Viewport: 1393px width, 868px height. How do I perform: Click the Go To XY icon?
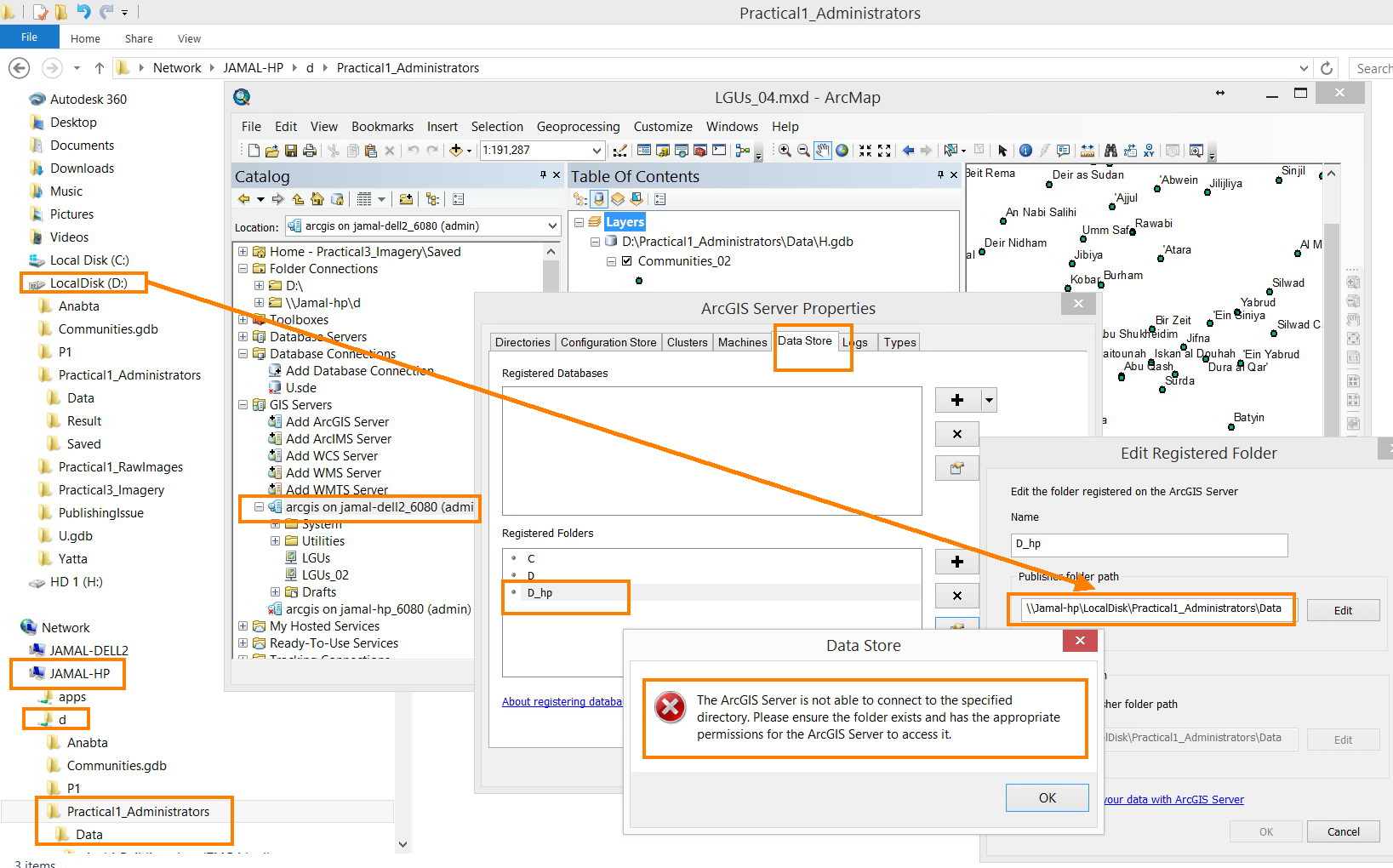[x=1149, y=151]
